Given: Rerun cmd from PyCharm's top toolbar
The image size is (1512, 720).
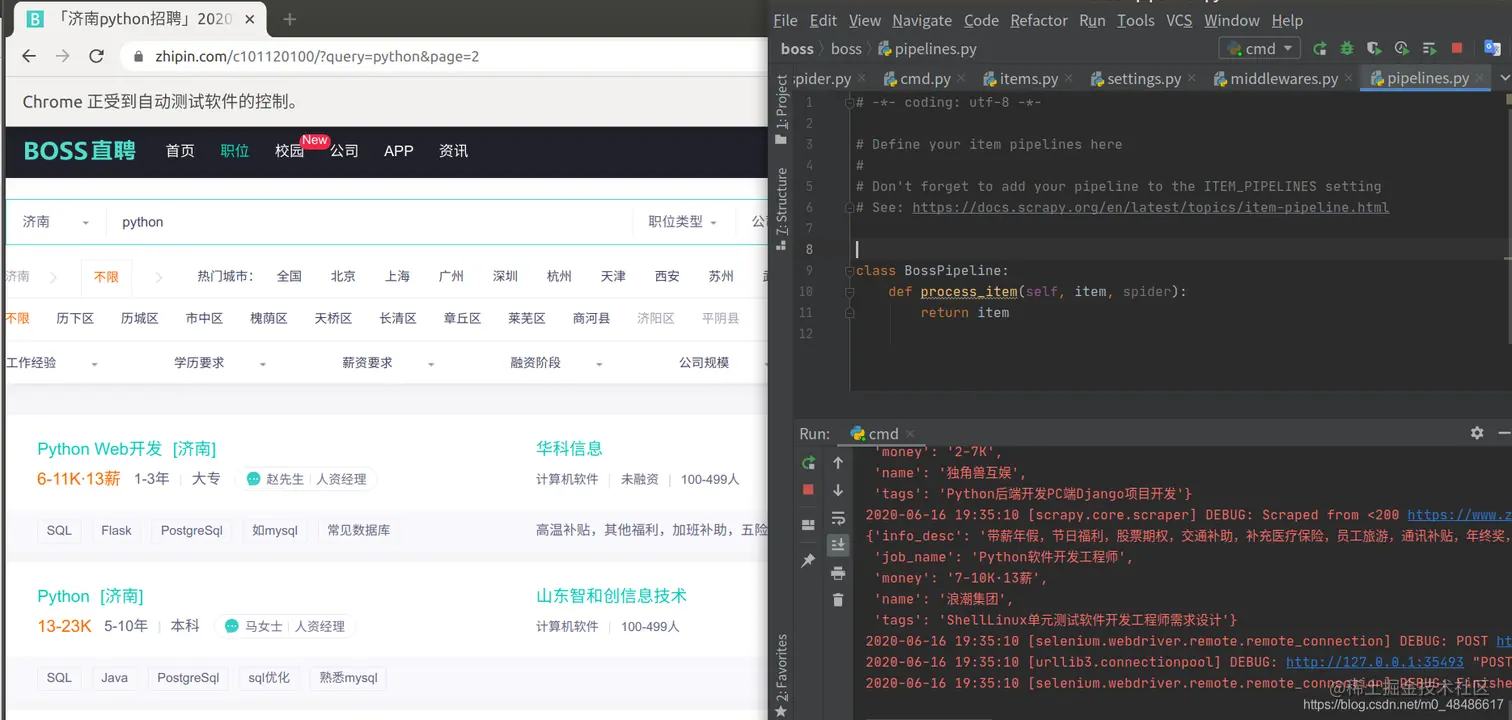Looking at the screenshot, I should (x=1320, y=48).
